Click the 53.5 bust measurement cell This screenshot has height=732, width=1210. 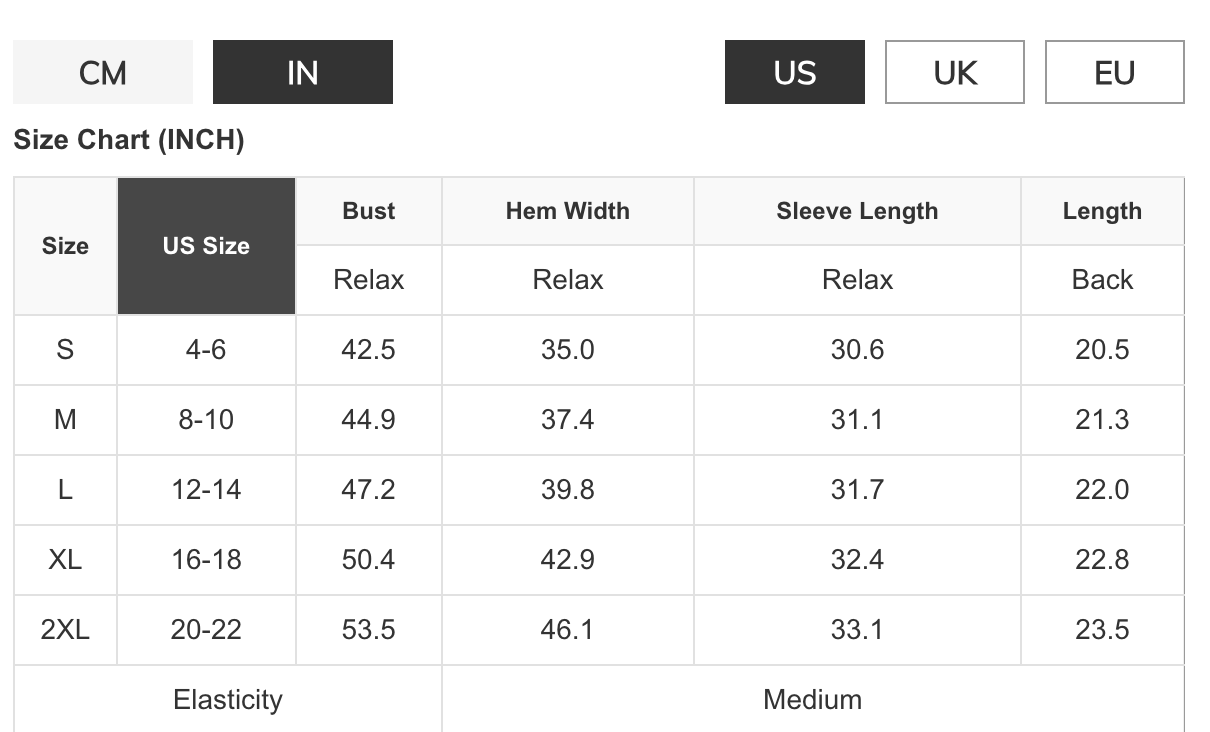(369, 630)
